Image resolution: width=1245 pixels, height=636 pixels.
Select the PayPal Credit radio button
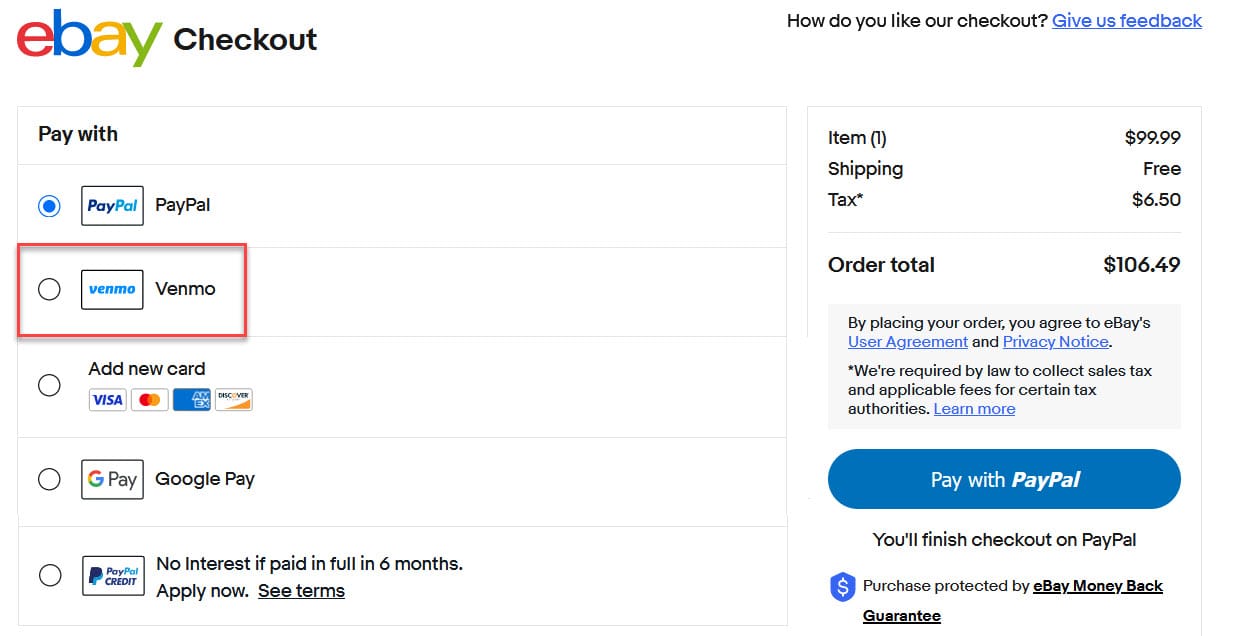[49, 576]
